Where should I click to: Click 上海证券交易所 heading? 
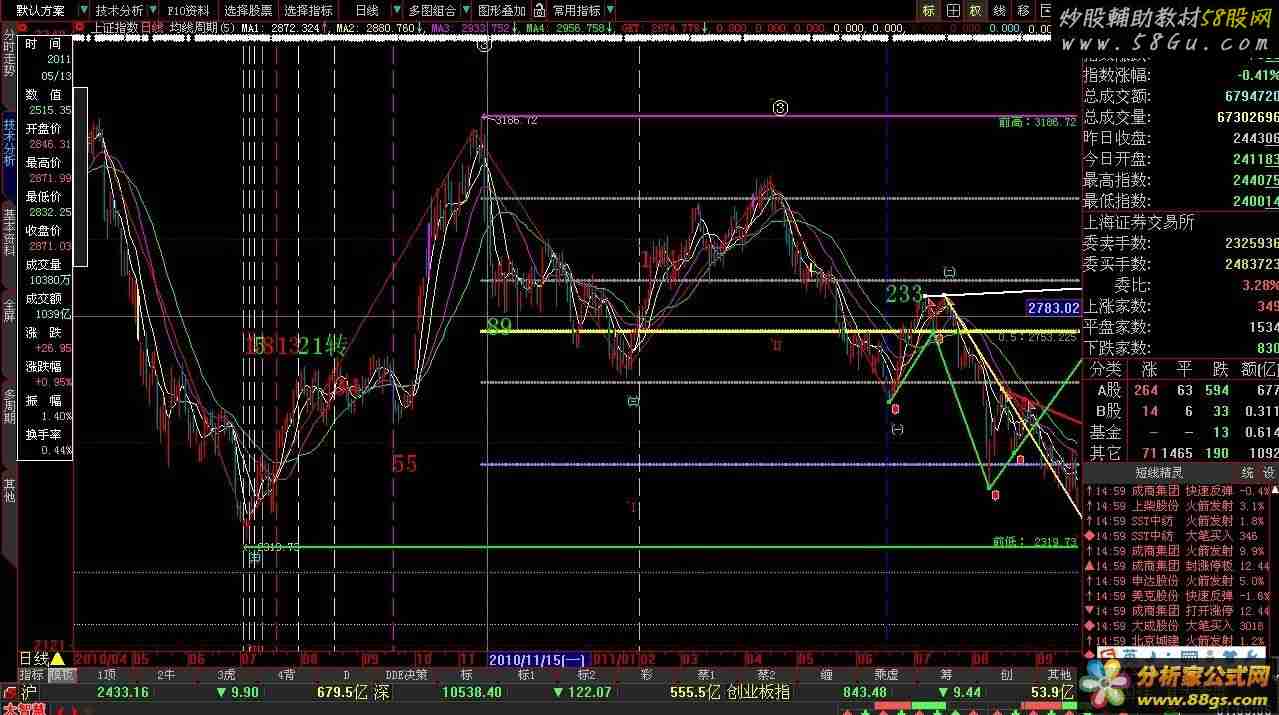[x=1139, y=222]
